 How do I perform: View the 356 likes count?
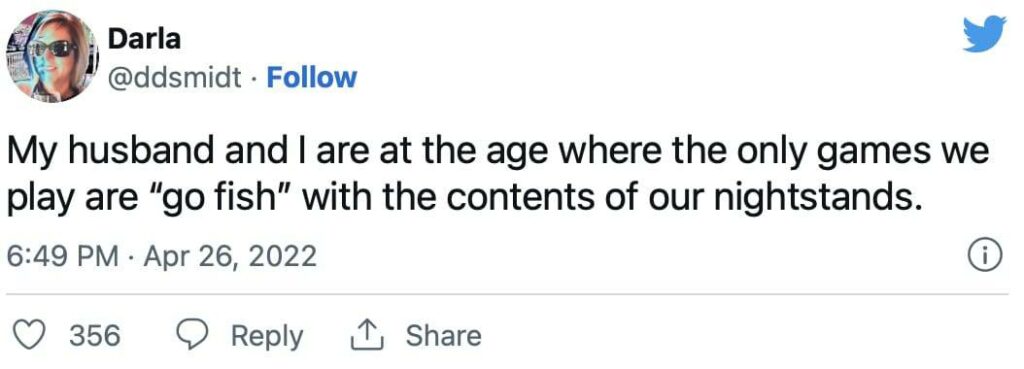(x=95, y=336)
